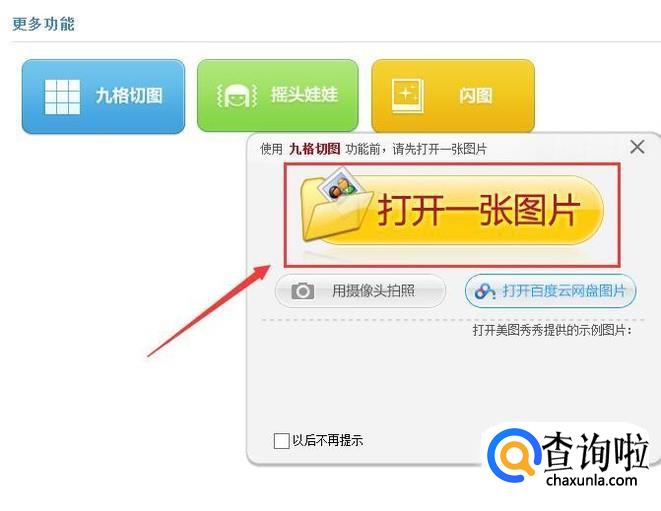Click the camera icon

coord(303,291)
